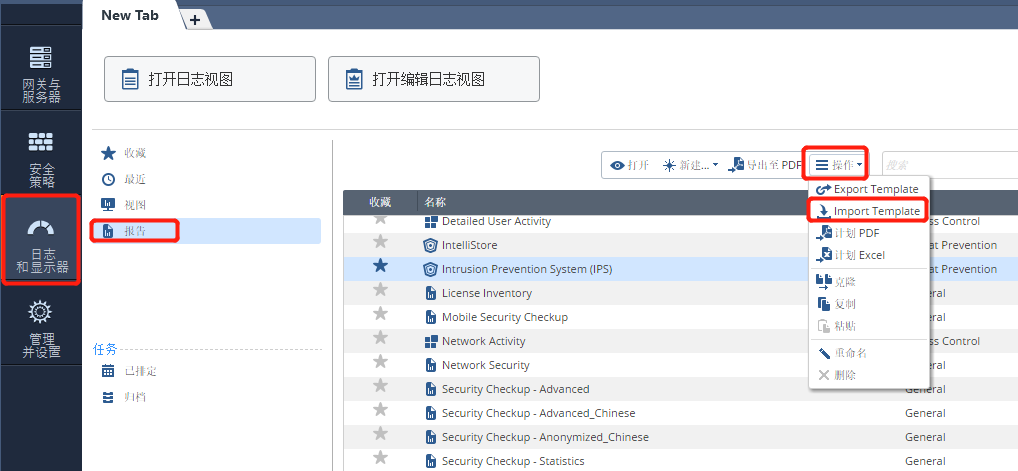Open a new tab with plus button
Viewport: 1018px width, 471px height.
pos(195,20)
